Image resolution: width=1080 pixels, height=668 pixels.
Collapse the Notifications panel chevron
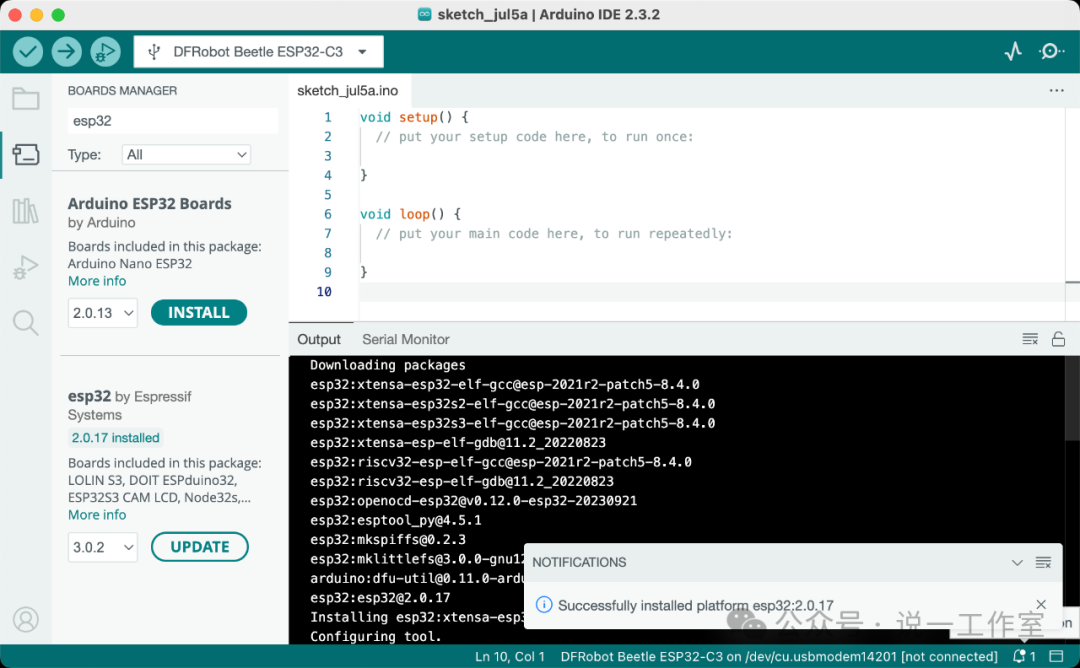[x=1017, y=563]
